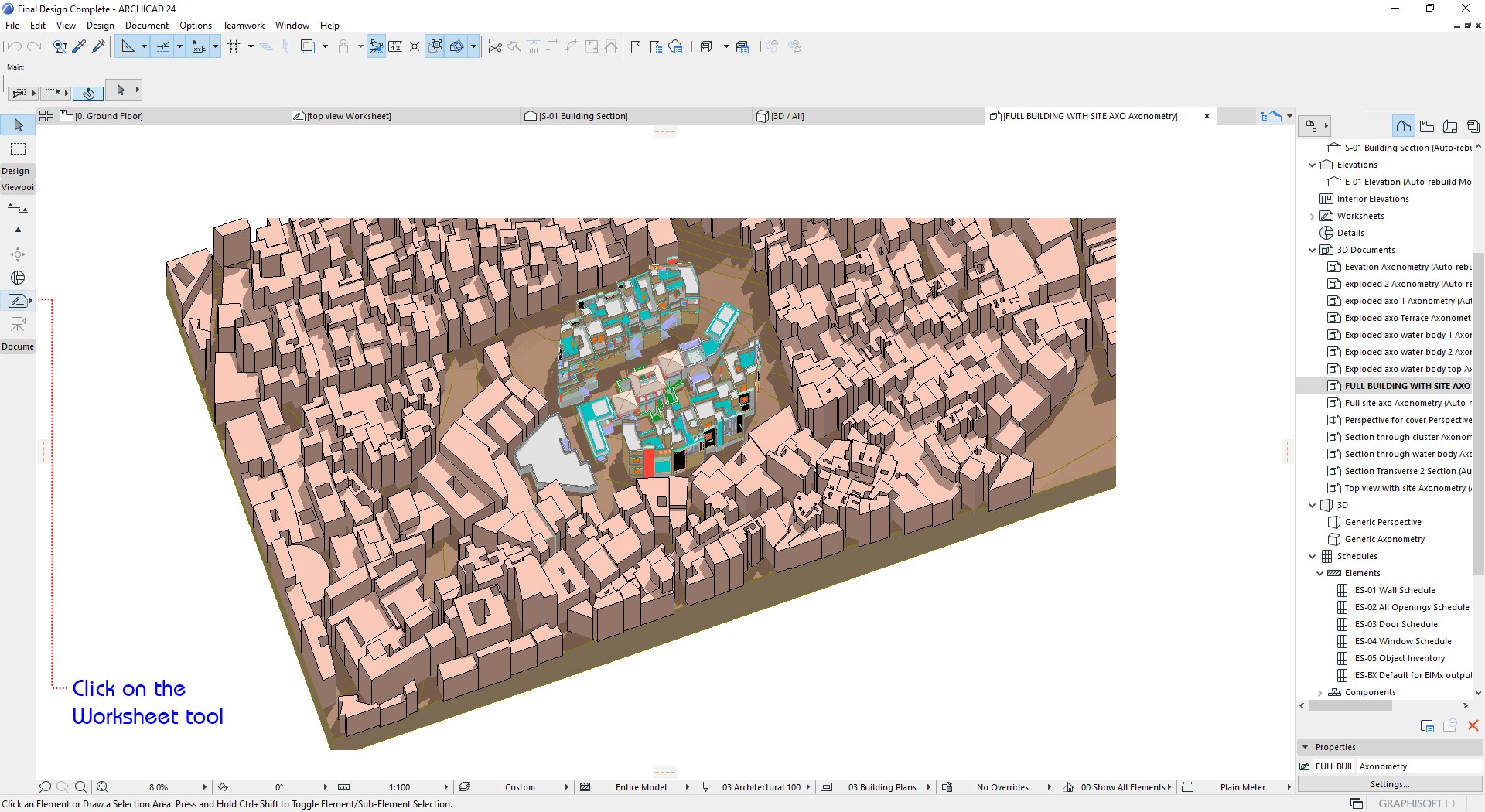Image resolution: width=1485 pixels, height=812 pixels.
Task: Click the Detail tool in the toolbox
Action: (18, 278)
